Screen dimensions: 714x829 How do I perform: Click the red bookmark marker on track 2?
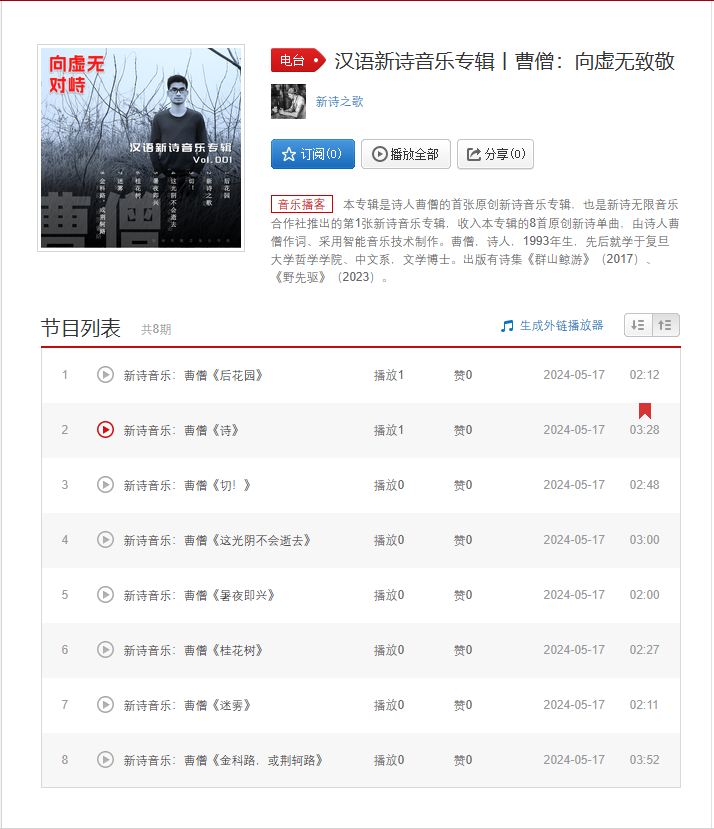(x=645, y=411)
